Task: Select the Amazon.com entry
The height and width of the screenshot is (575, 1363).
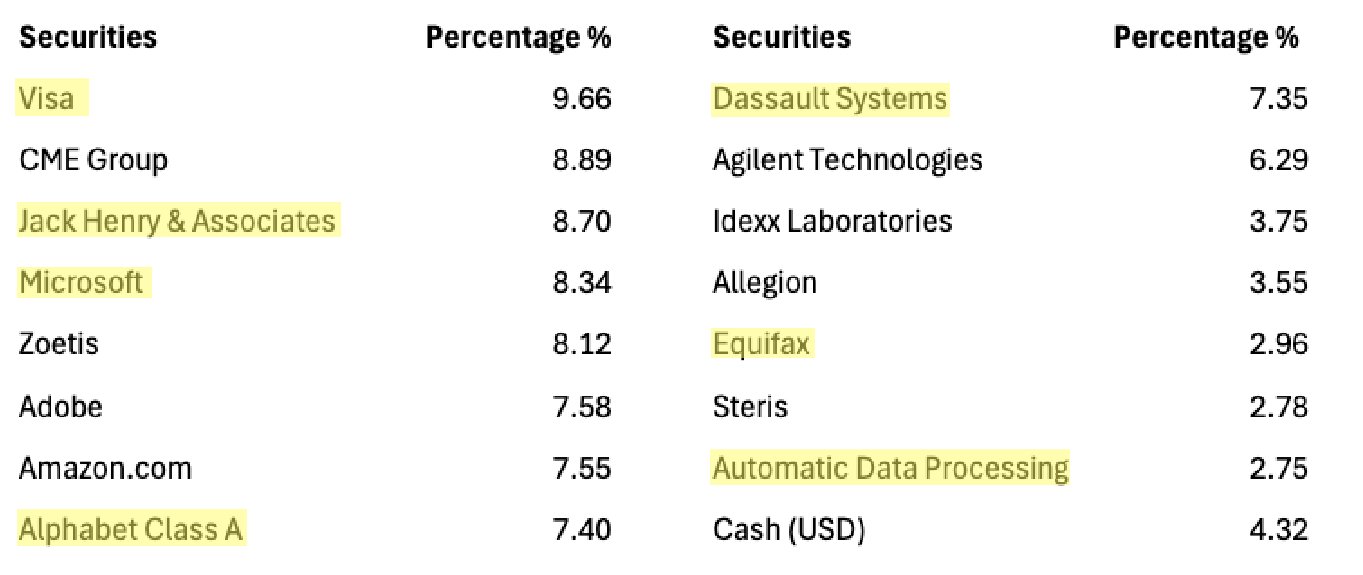Action: click(x=105, y=468)
